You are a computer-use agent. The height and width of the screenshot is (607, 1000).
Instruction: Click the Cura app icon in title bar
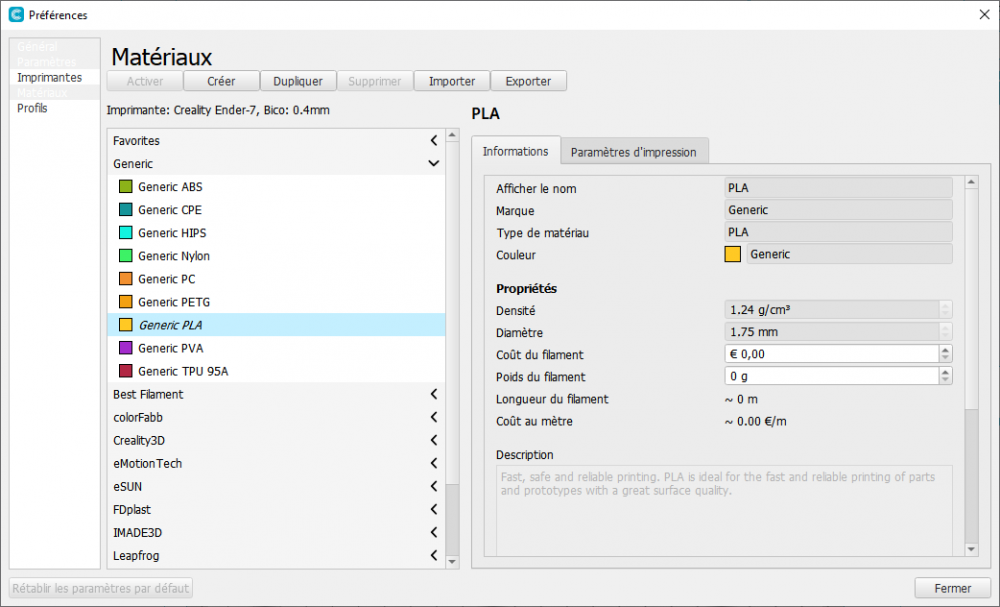point(15,15)
